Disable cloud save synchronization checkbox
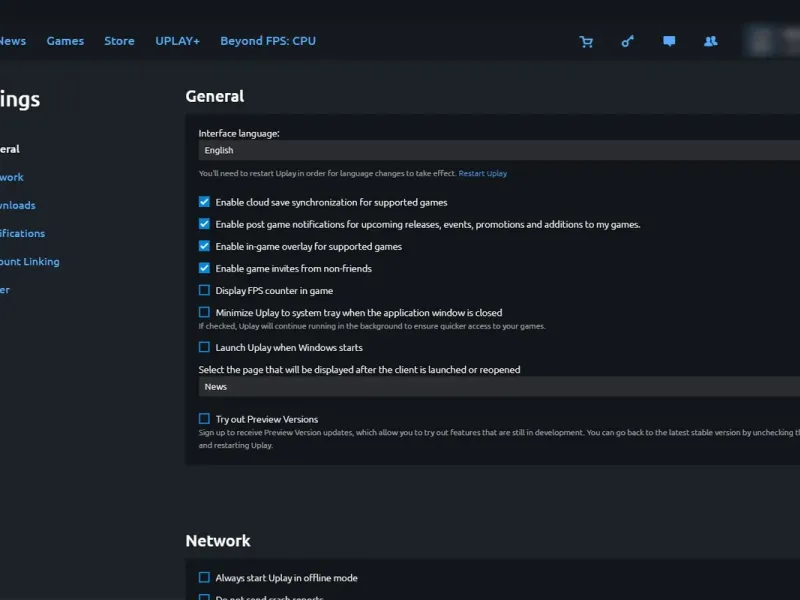The height and width of the screenshot is (600, 800). [x=204, y=202]
